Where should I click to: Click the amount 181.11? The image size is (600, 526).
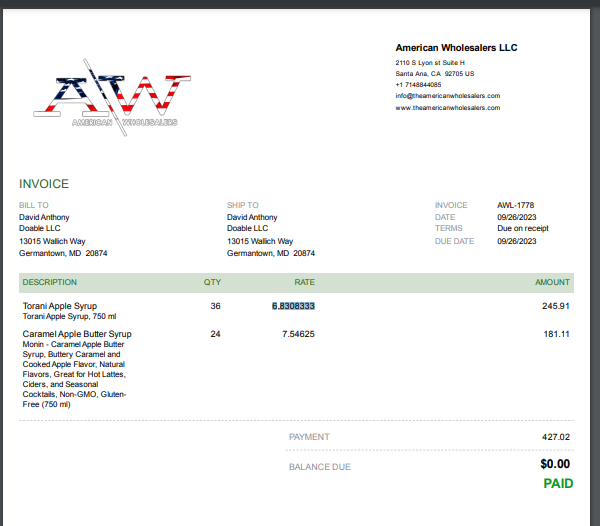point(556,334)
